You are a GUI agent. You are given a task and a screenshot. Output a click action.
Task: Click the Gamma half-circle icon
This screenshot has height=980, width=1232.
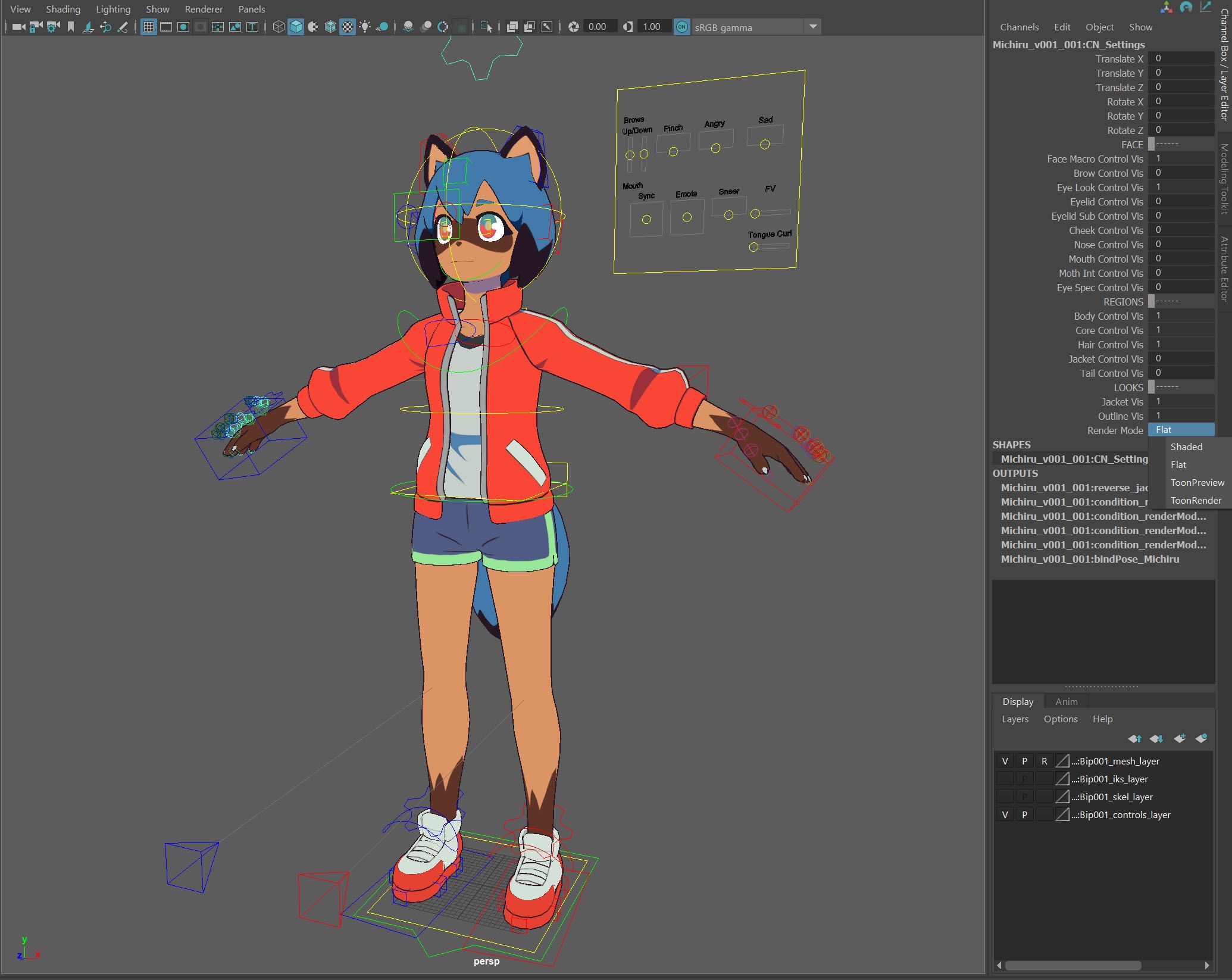[x=628, y=27]
